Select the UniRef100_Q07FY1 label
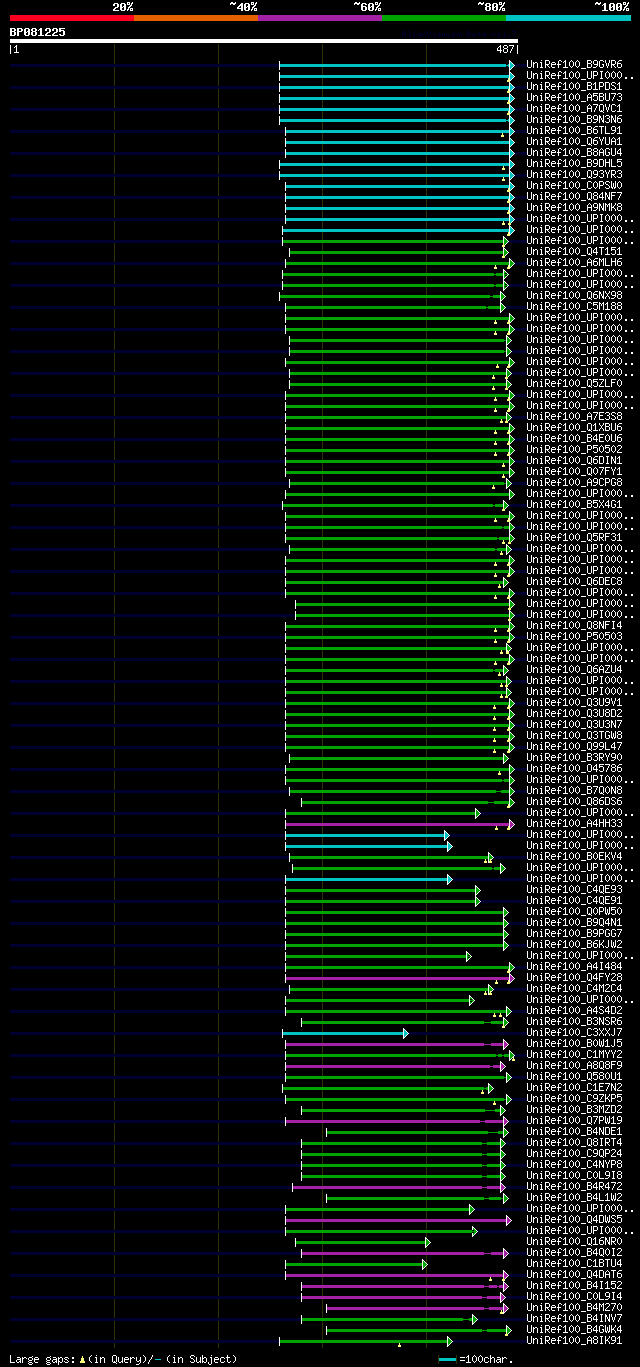Viewport: 640px width, 1367px height. pyautogui.click(x=573, y=471)
